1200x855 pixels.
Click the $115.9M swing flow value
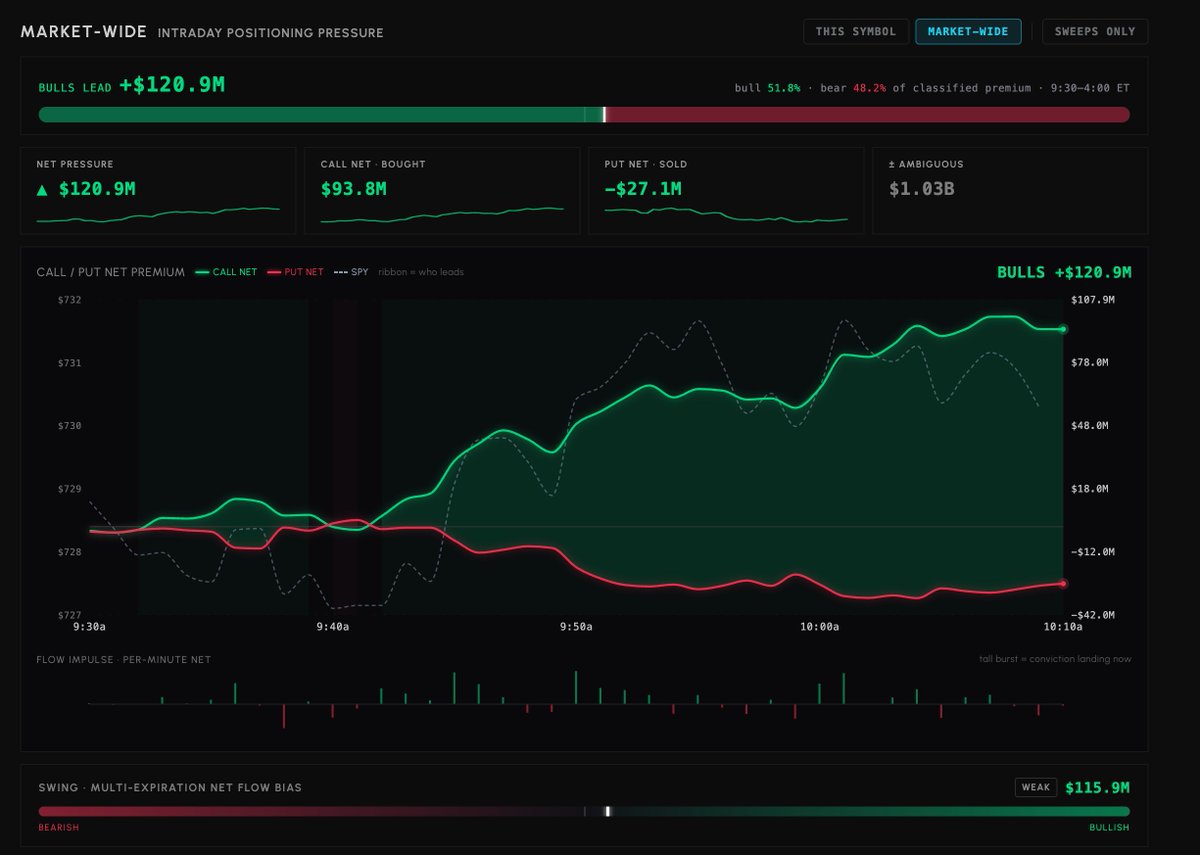click(x=1098, y=788)
